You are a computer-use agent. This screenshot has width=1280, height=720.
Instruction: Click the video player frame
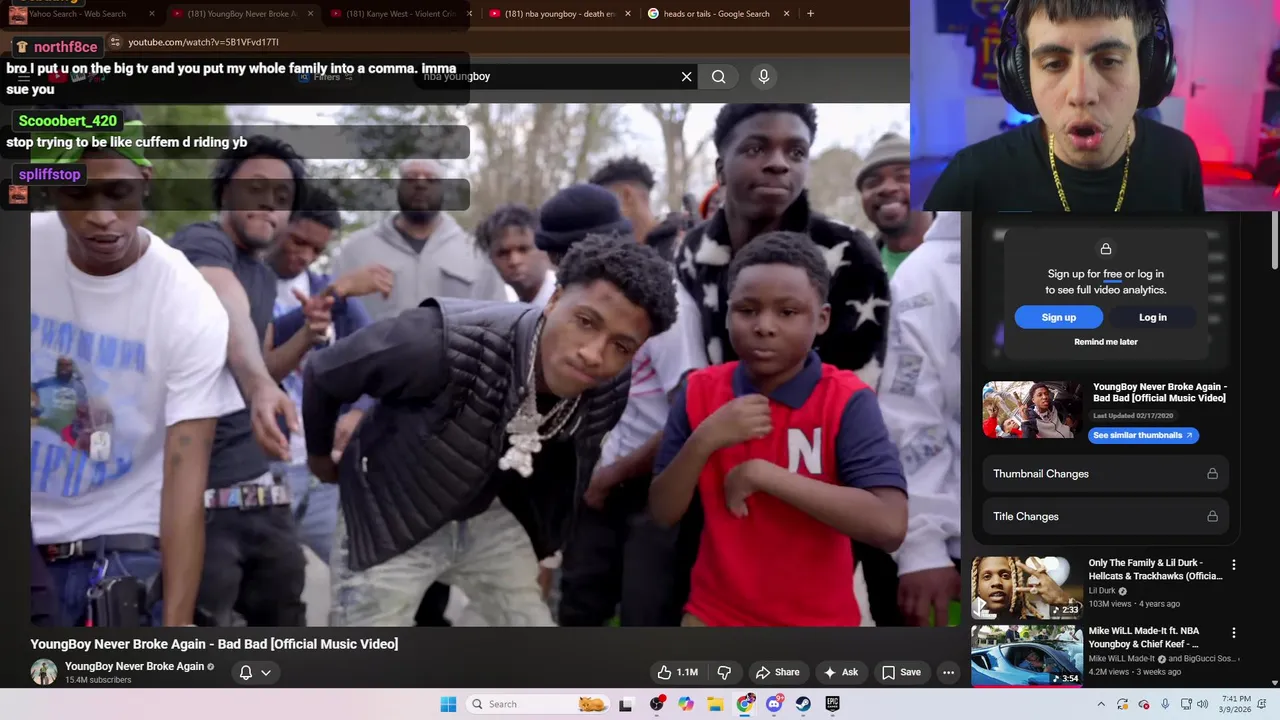click(495, 365)
